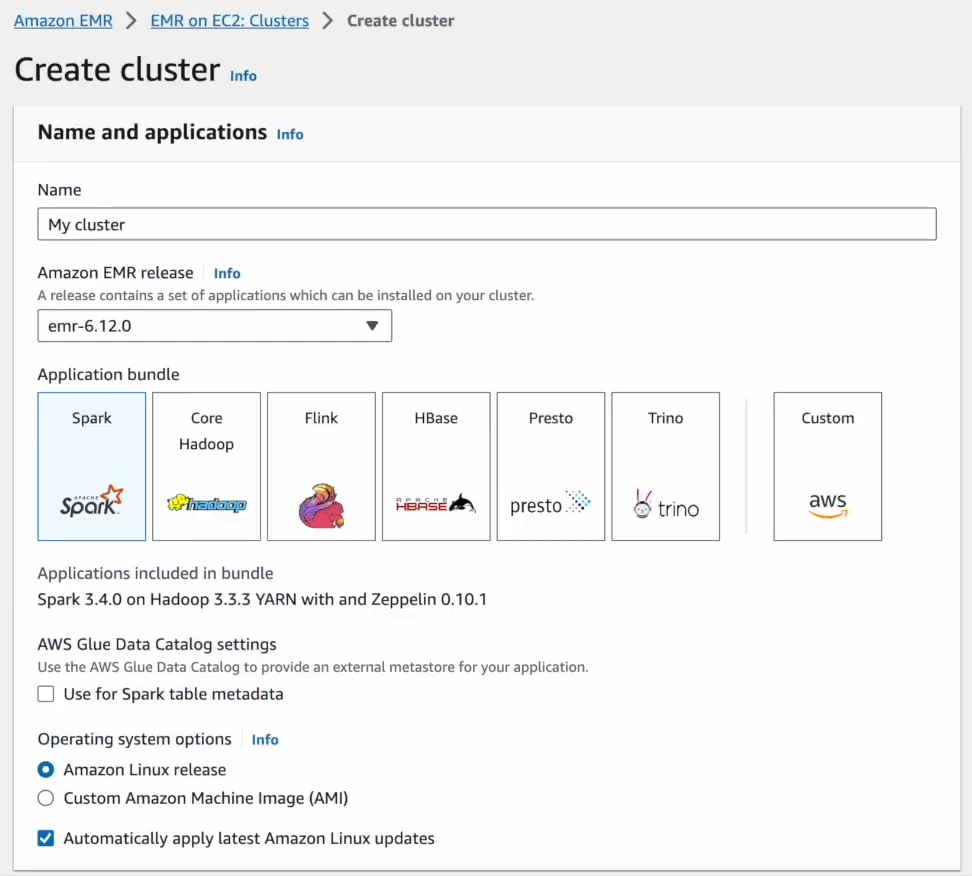
Task: Uncheck automatically apply latest Amazon Linux updates
Action: 45,838
